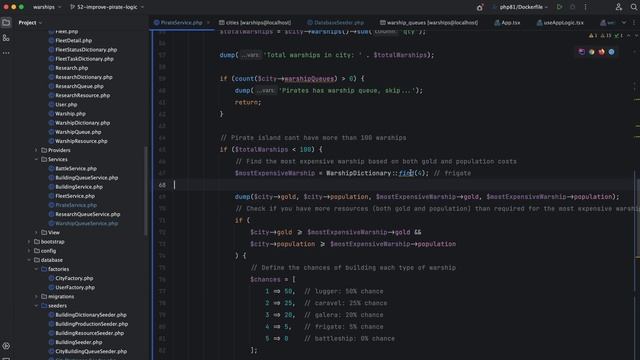Image resolution: width=640 pixels, height=360 pixels.
Task: Expand the migrations folder
Action: [x=36, y=297]
